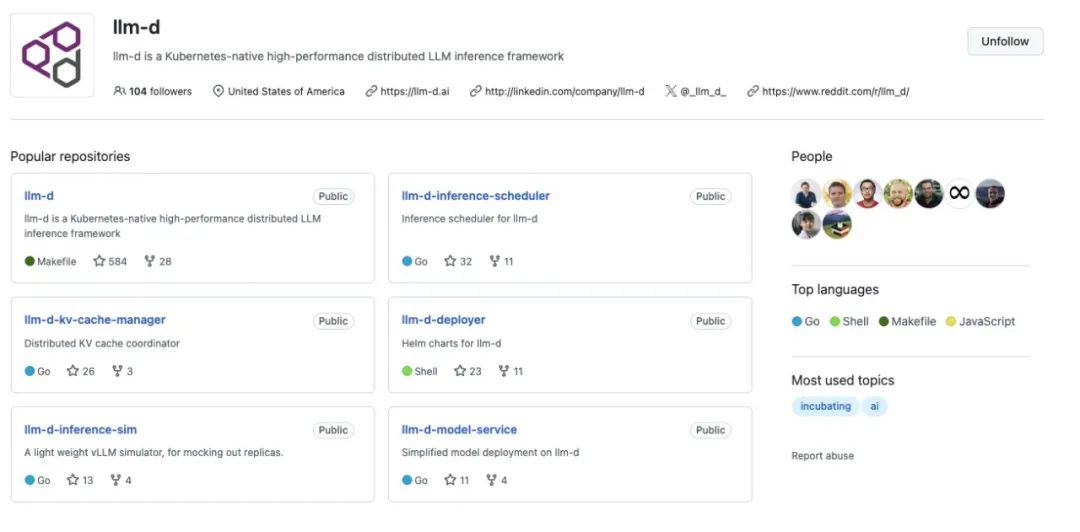This screenshot has width=1080, height=532.
Task: Open the LinkedIn company link
Action: tap(564, 91)
